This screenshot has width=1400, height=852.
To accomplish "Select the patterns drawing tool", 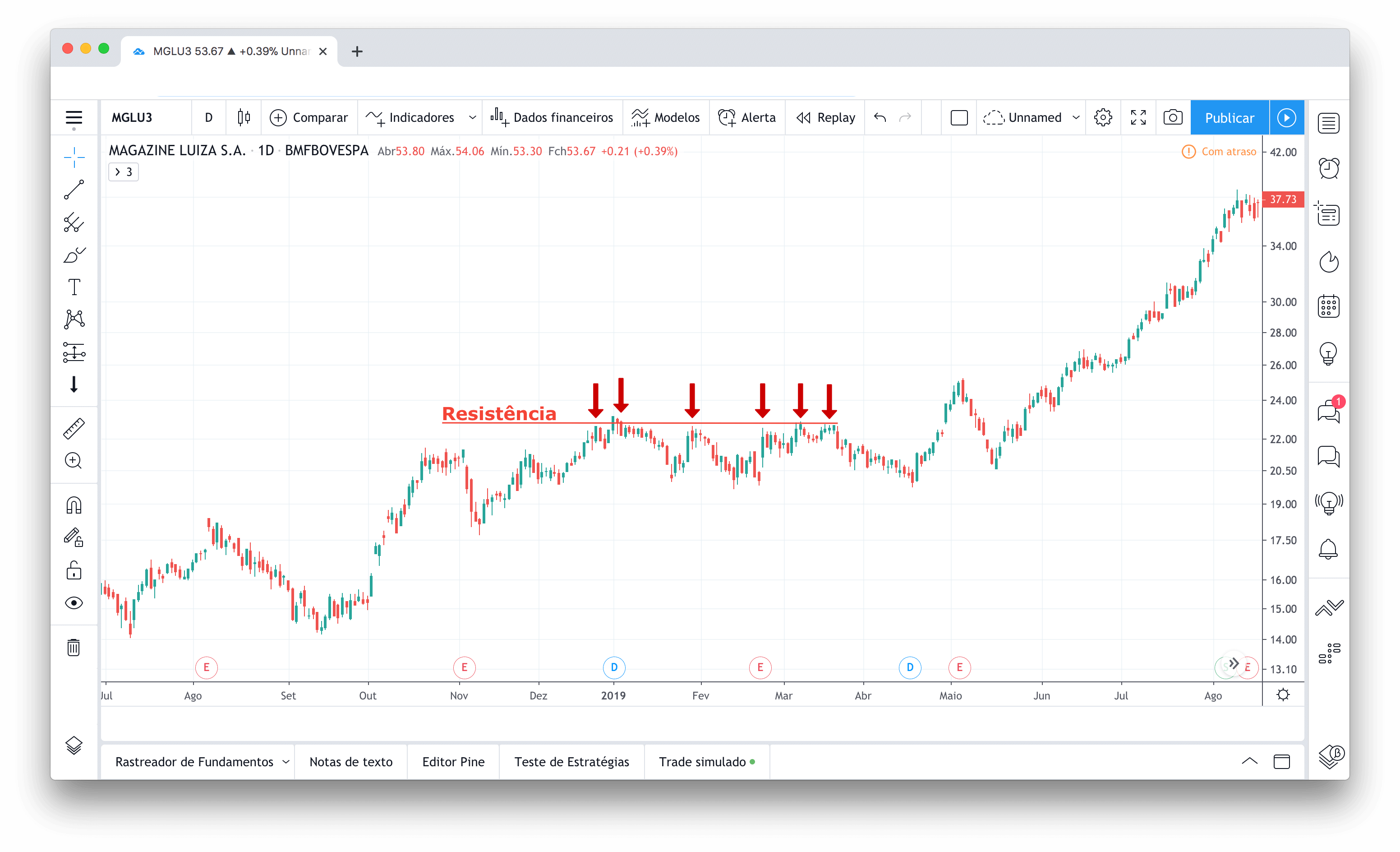I will pyautogui.click(x=74, y=319).
